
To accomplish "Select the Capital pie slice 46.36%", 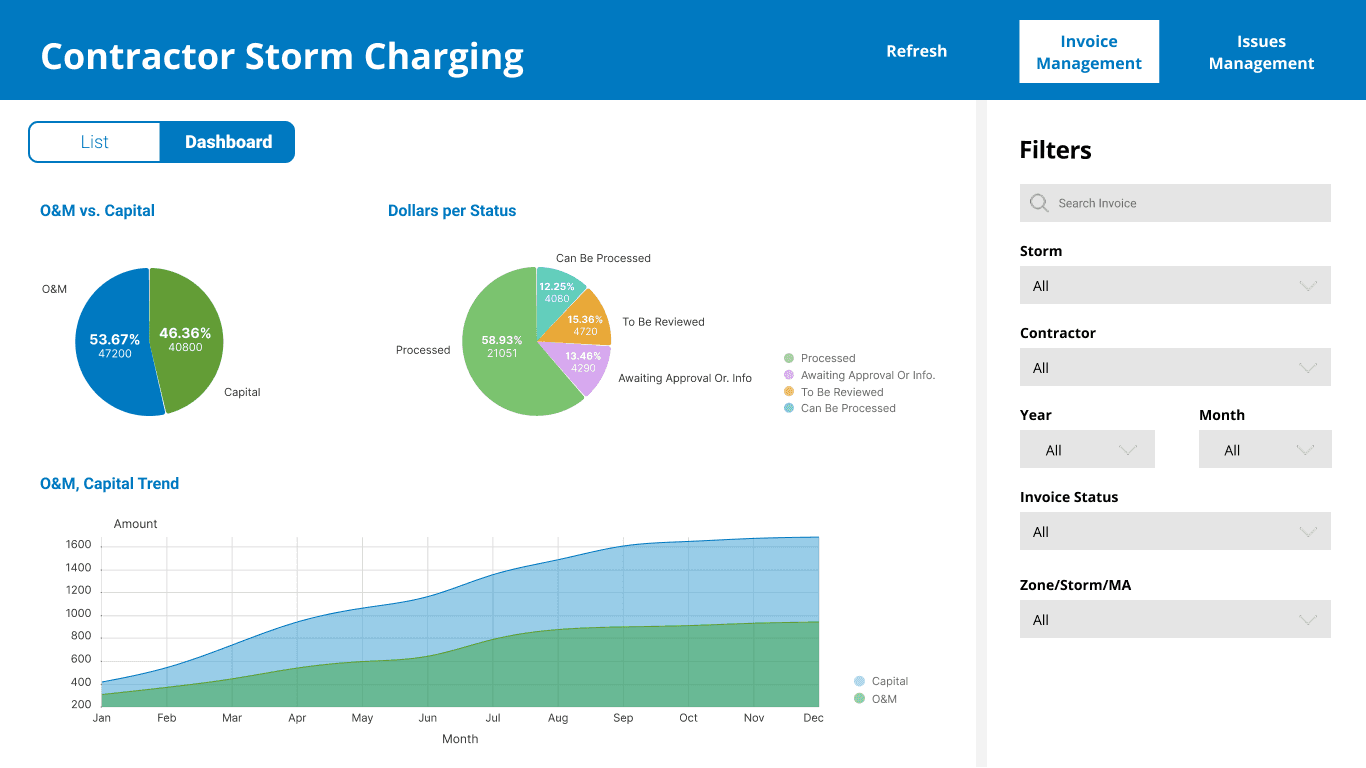I will (x=188, y=340).
